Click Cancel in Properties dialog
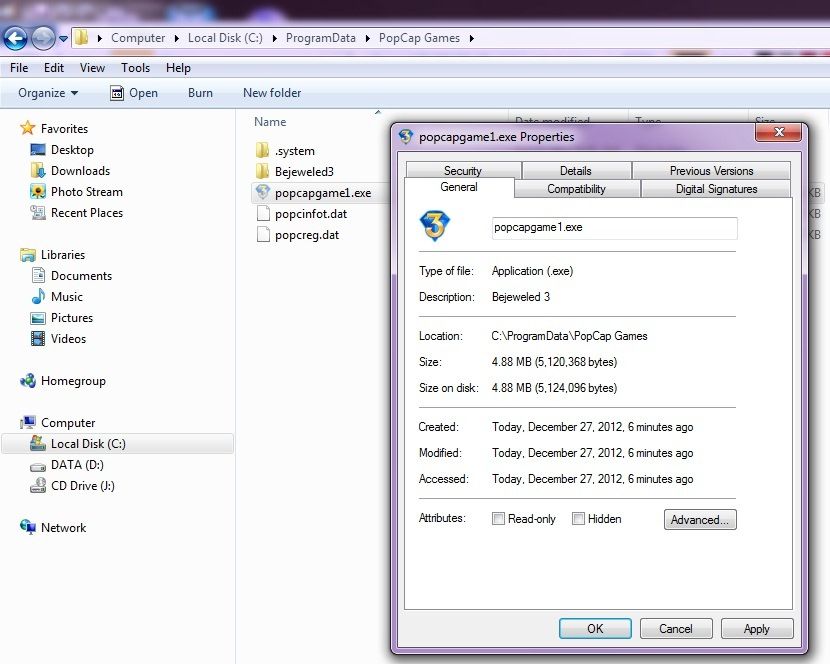The height and width of the screenshot is (664, 830). click(676, 629)
